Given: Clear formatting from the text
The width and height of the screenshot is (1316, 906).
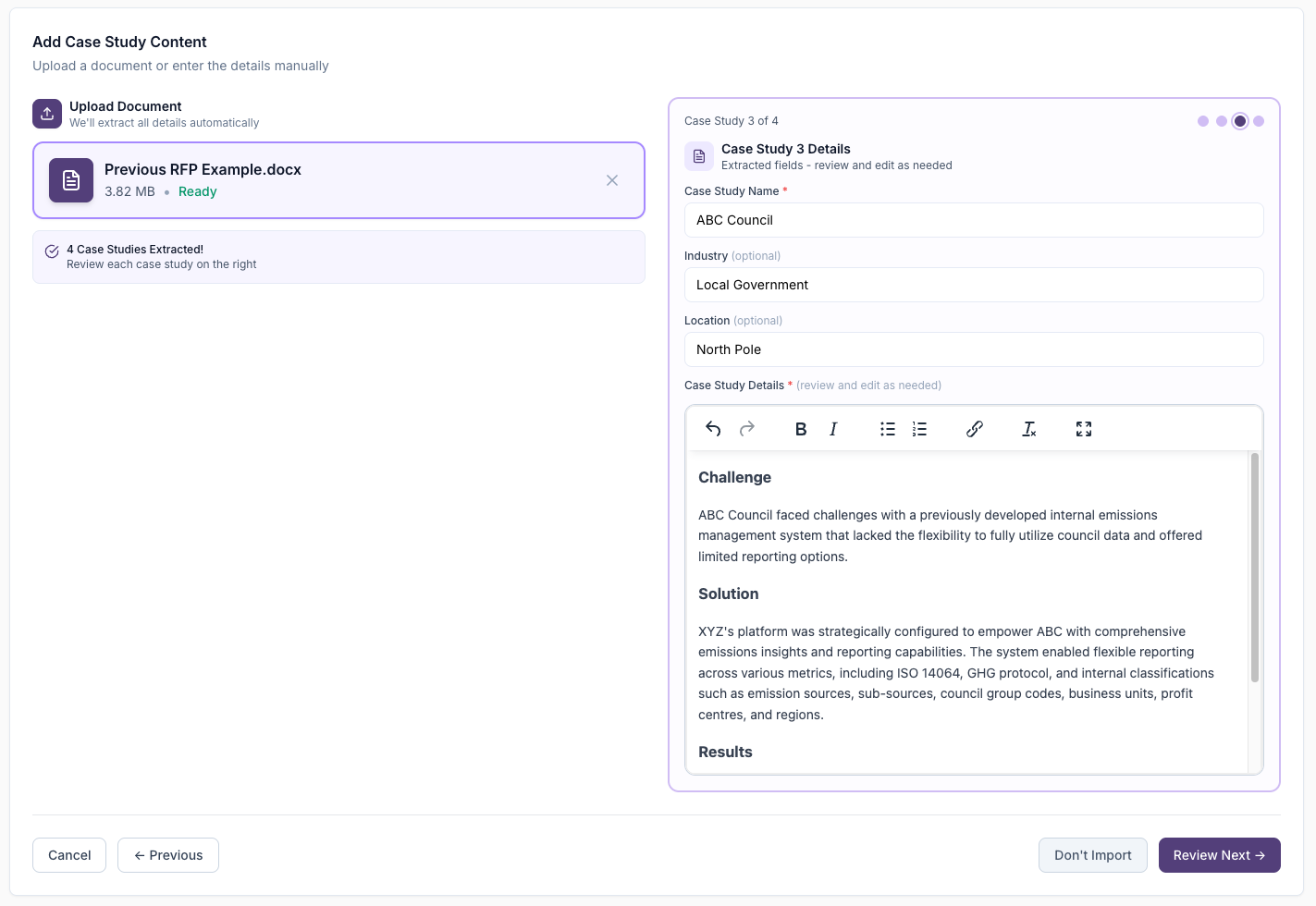Looking at the screenshot, I should point(1028,428).
